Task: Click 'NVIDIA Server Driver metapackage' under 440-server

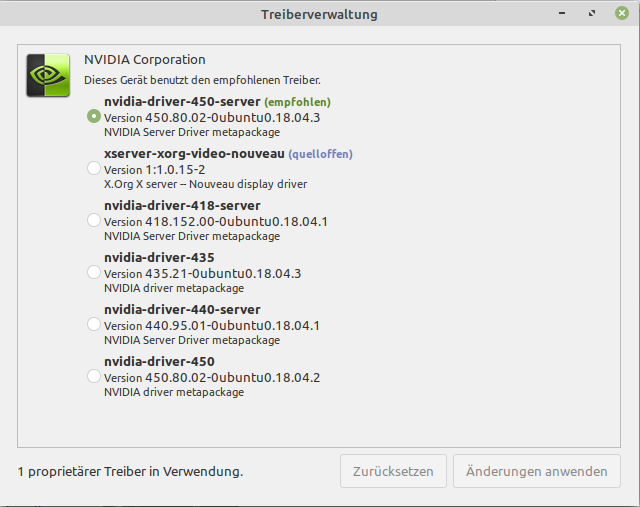Action: pyautogui.click(x=192, y=340)
